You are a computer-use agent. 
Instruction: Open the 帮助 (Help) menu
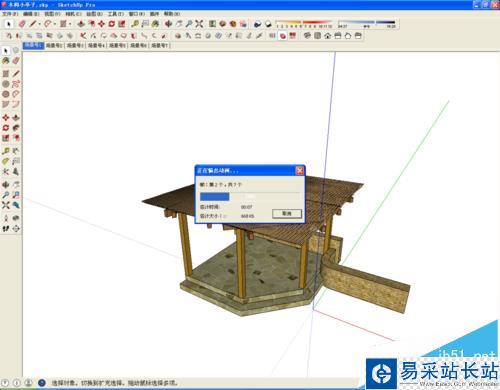172,14
